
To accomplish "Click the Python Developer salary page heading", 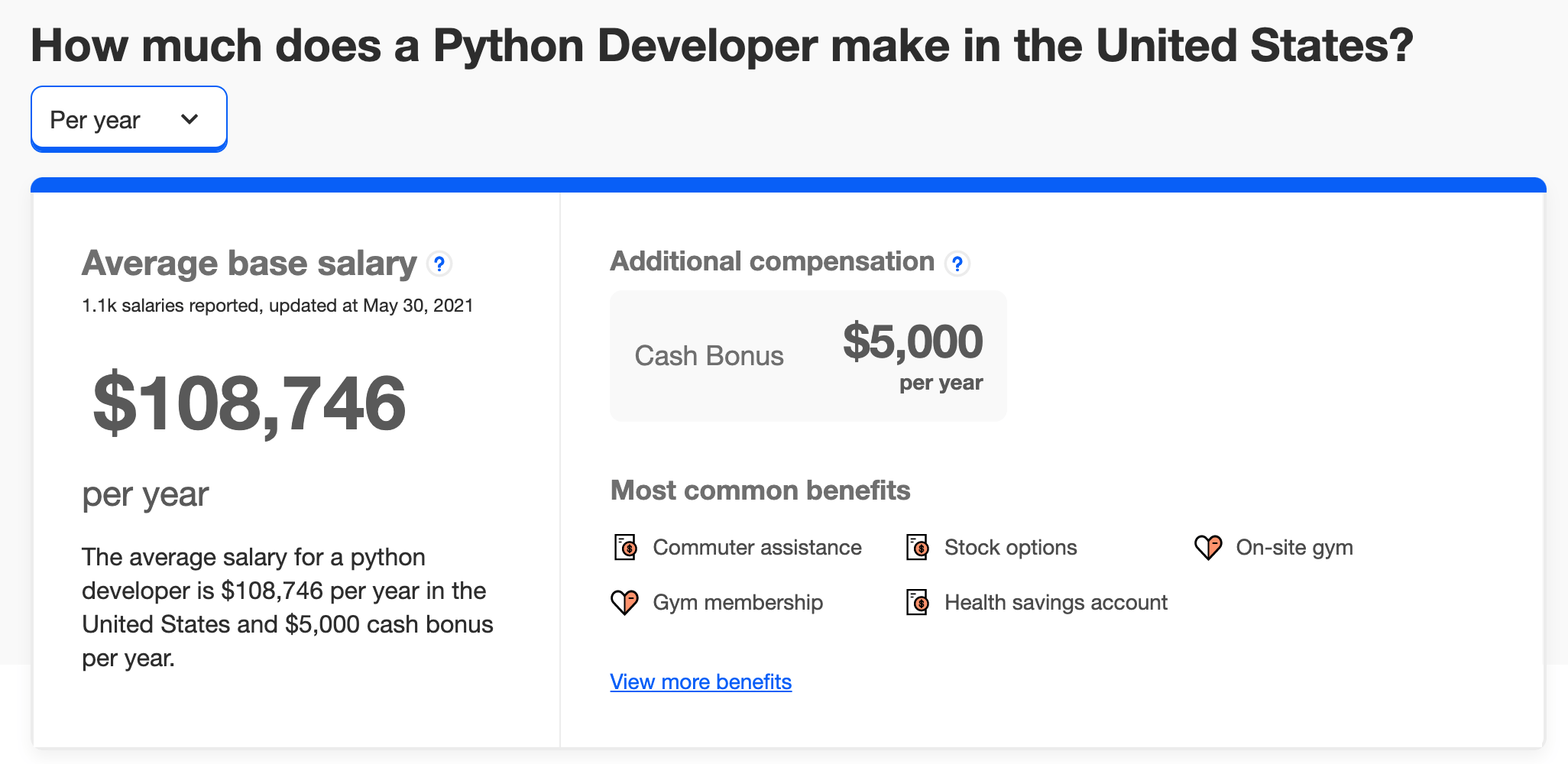I will pyautogui.click(x=722, y=46).
